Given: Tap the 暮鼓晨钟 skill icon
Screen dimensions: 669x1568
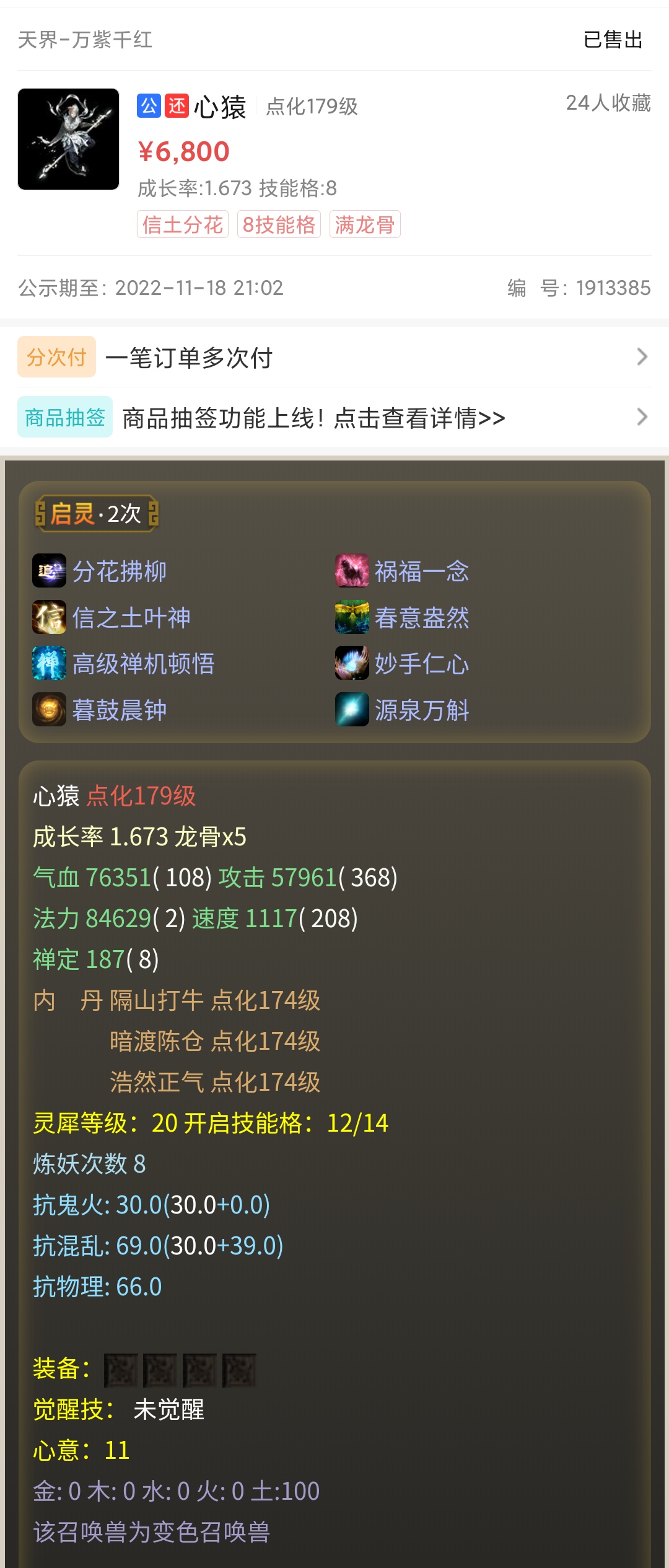Looking at the screenshot, I should click(x=49, y=709).
